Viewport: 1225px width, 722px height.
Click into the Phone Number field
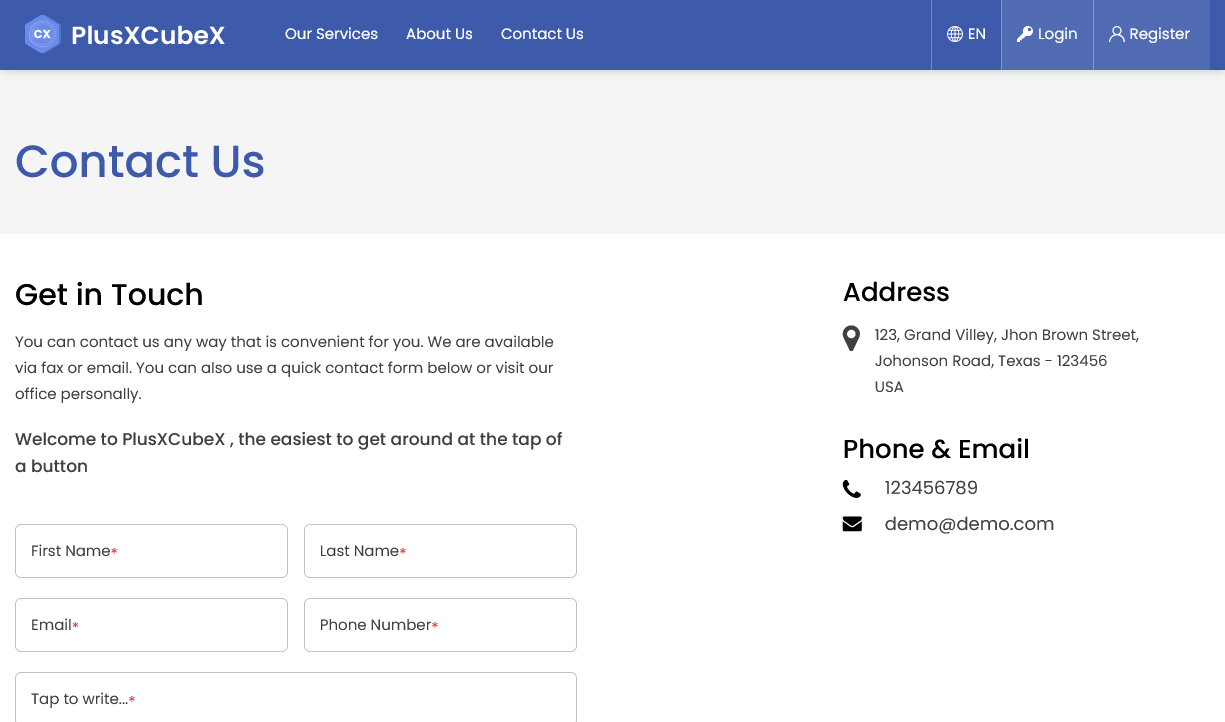tap(440, 625)
